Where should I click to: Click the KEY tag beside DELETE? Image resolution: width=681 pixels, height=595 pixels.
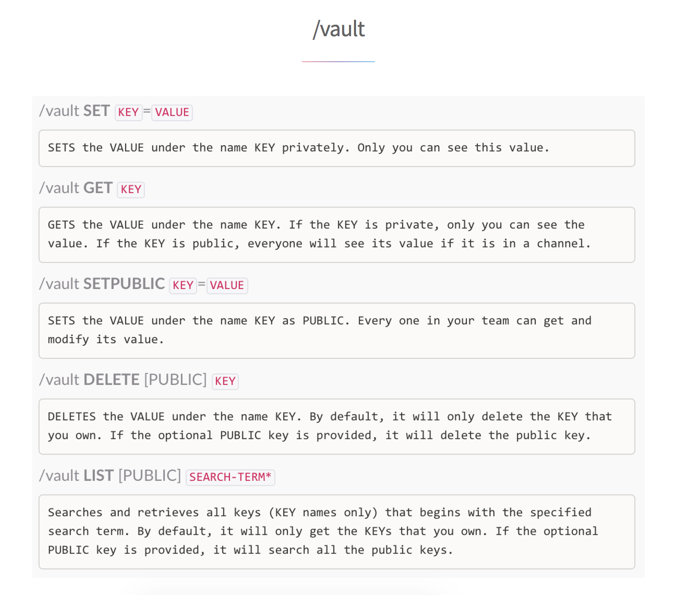coord(225,381)
